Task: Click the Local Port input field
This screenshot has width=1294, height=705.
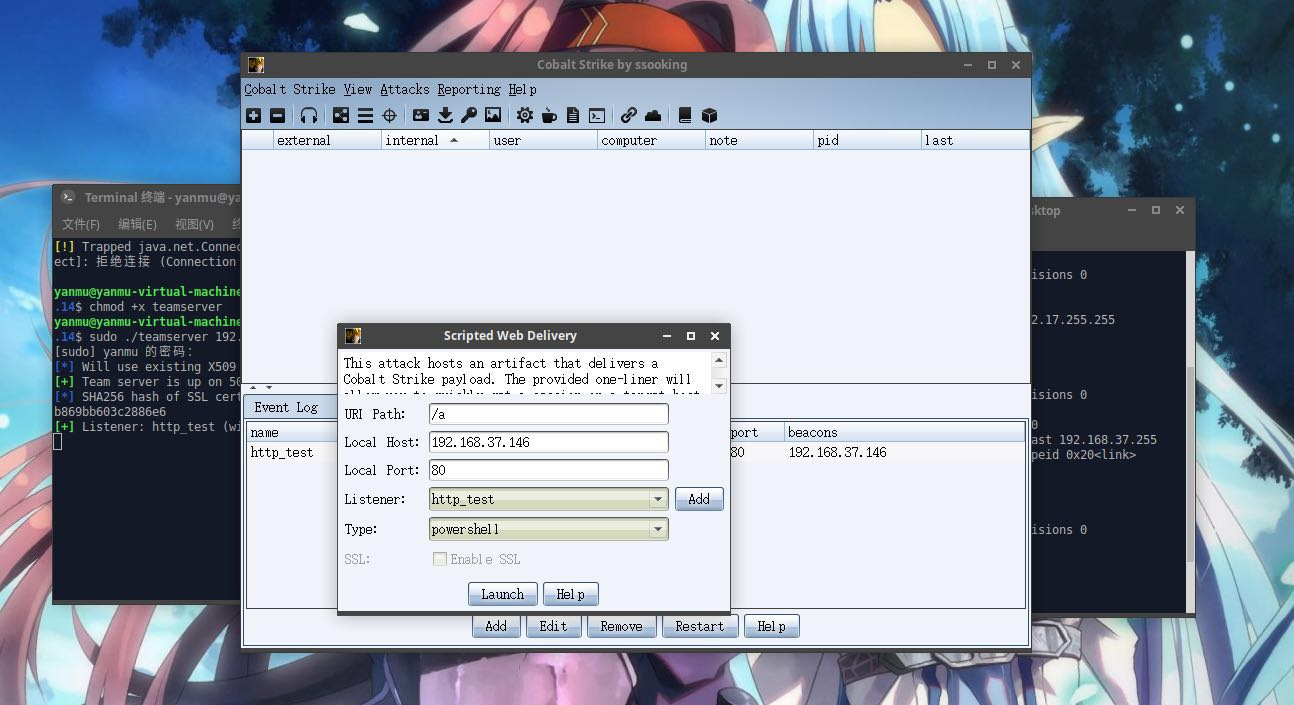Action: pyautogui.click(x=548, y=470)
